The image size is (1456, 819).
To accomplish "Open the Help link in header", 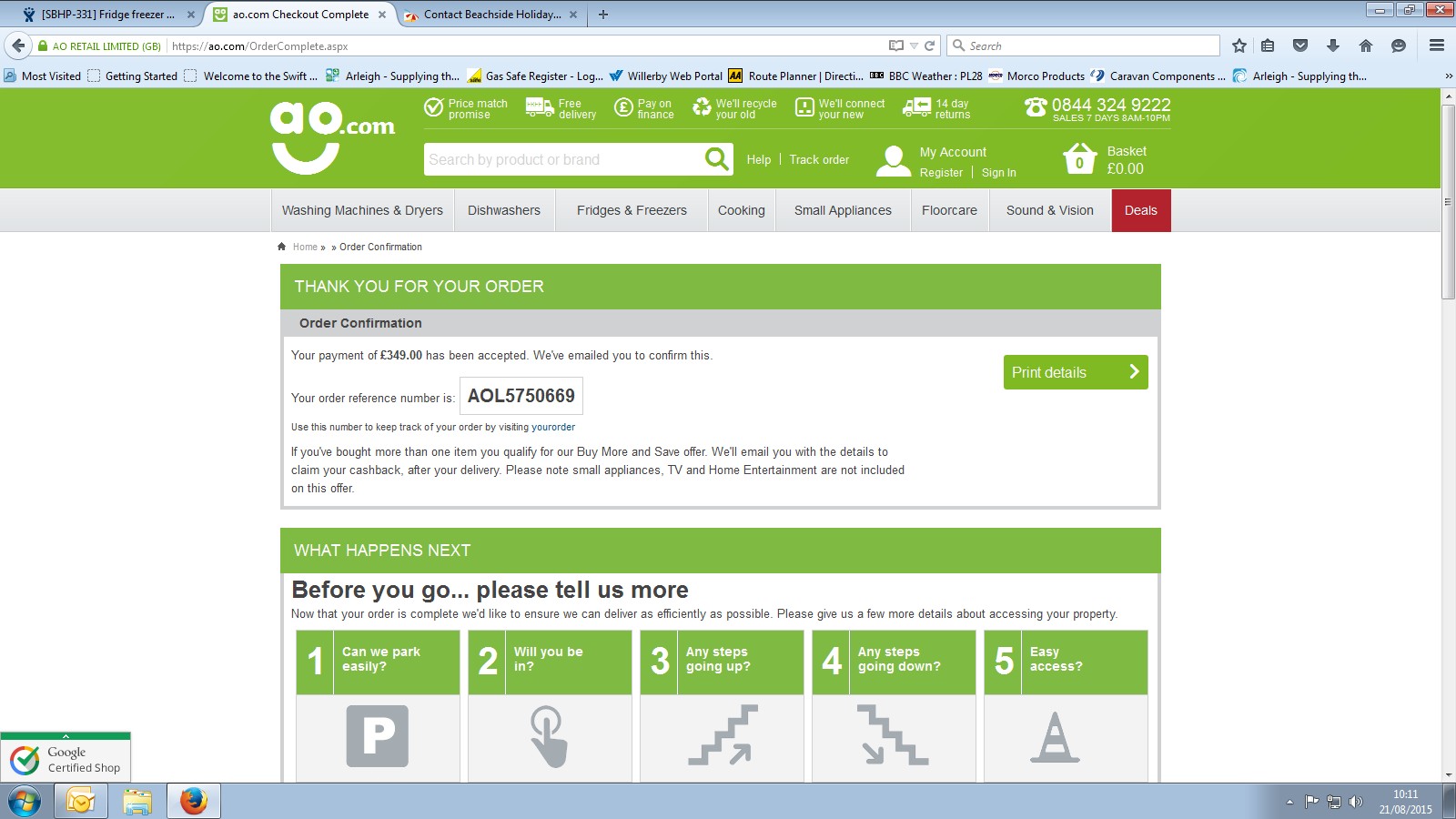I will pos(759,159).
